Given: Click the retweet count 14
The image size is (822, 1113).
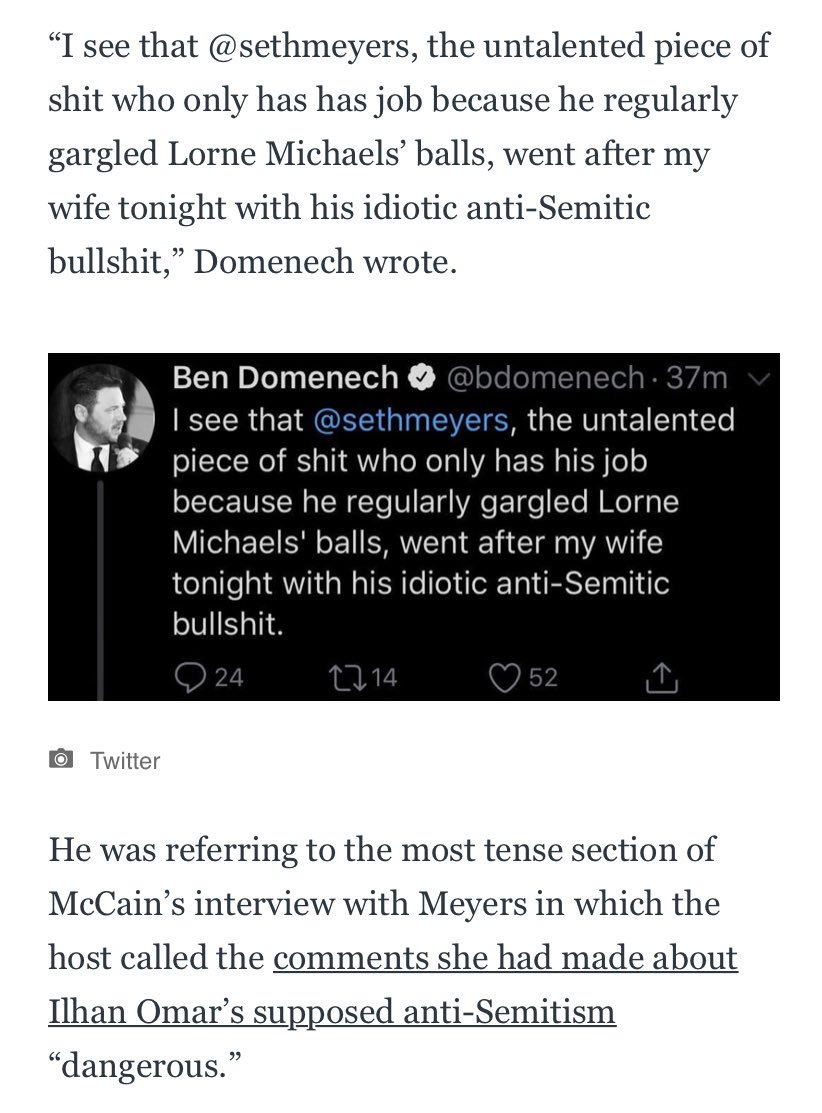Looking at the screenshot, I should tap(384, 678).
